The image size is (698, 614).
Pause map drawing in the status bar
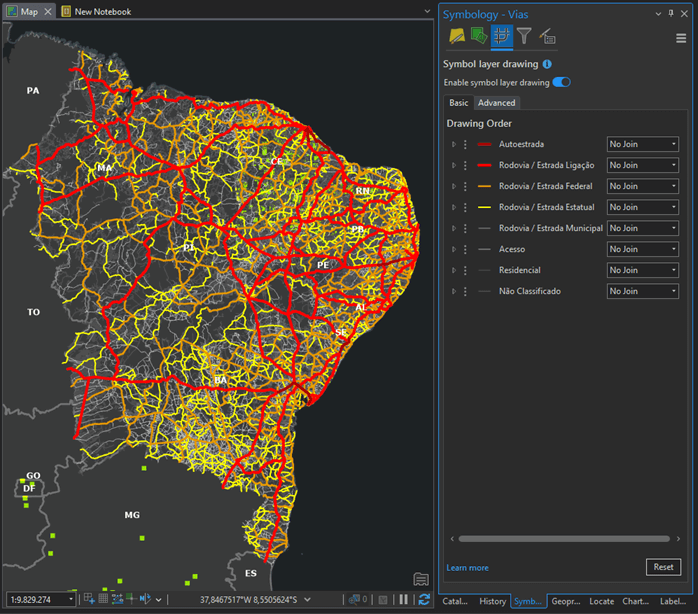(x=403, y=600)
